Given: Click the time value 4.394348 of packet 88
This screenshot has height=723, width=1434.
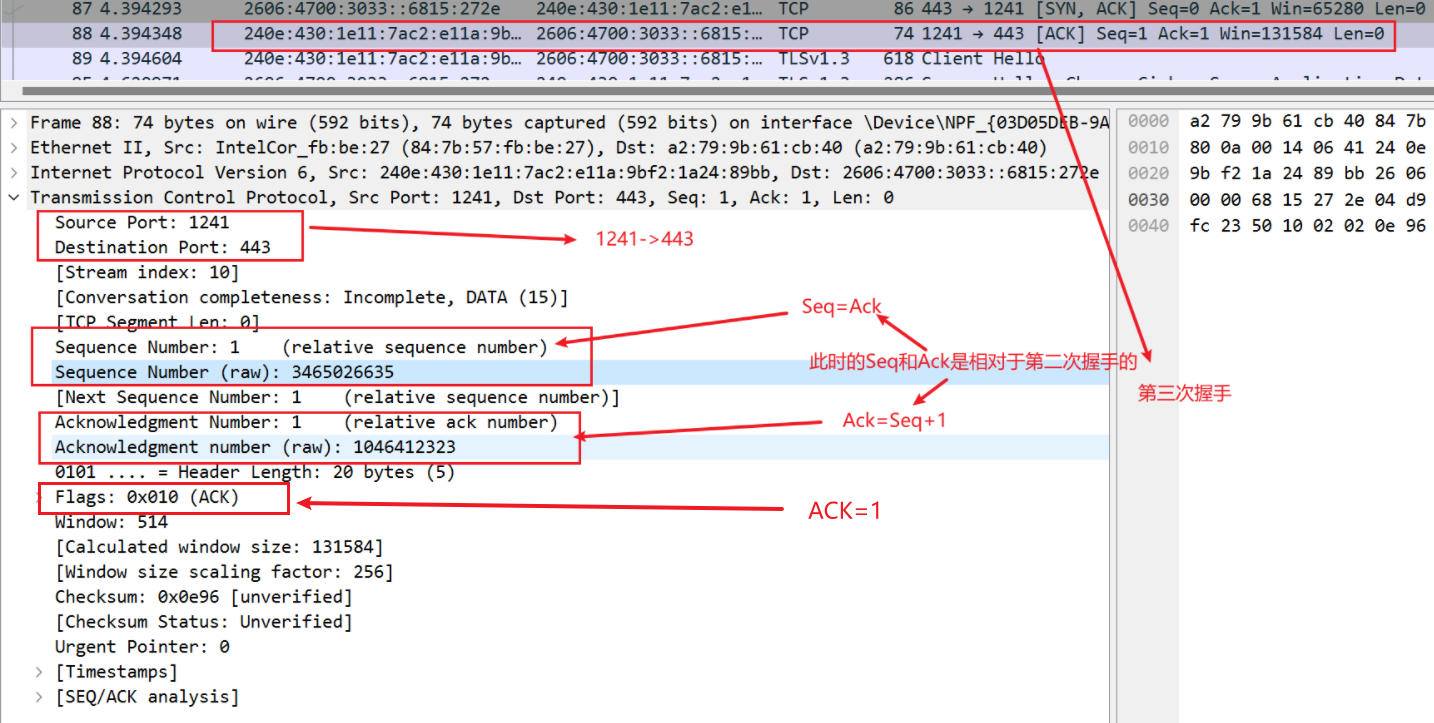Looking at the screenshot, I should [141, 34].
